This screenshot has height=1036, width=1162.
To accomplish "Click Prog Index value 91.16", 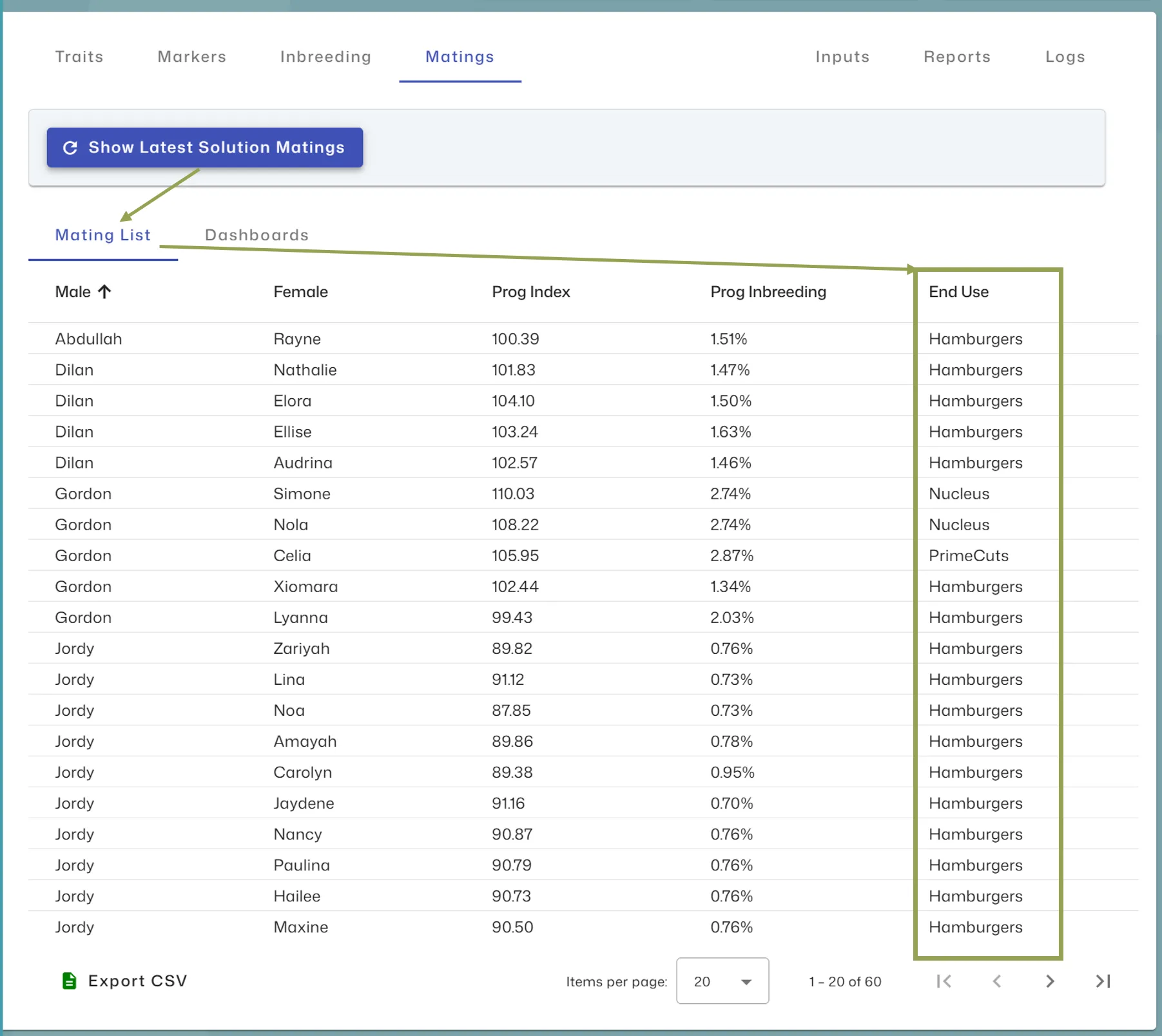I will pos(508,803).
